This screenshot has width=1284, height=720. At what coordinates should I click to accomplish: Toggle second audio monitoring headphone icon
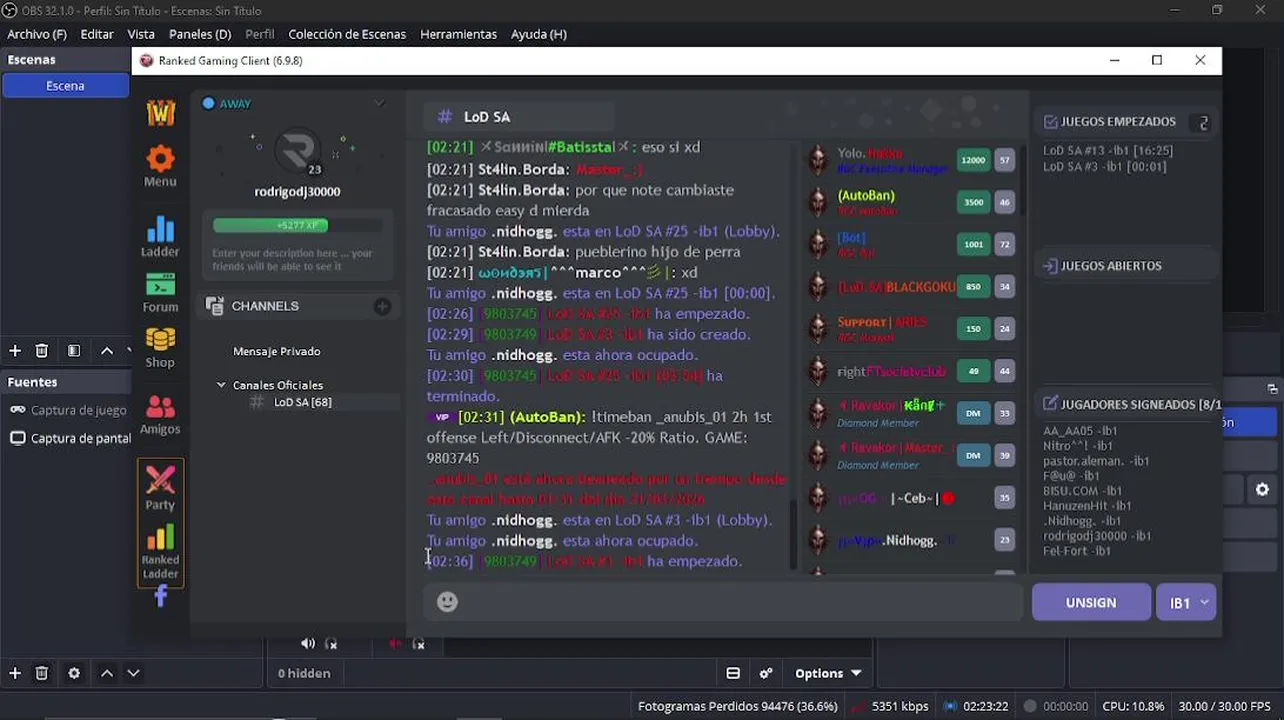coord(418,644)
